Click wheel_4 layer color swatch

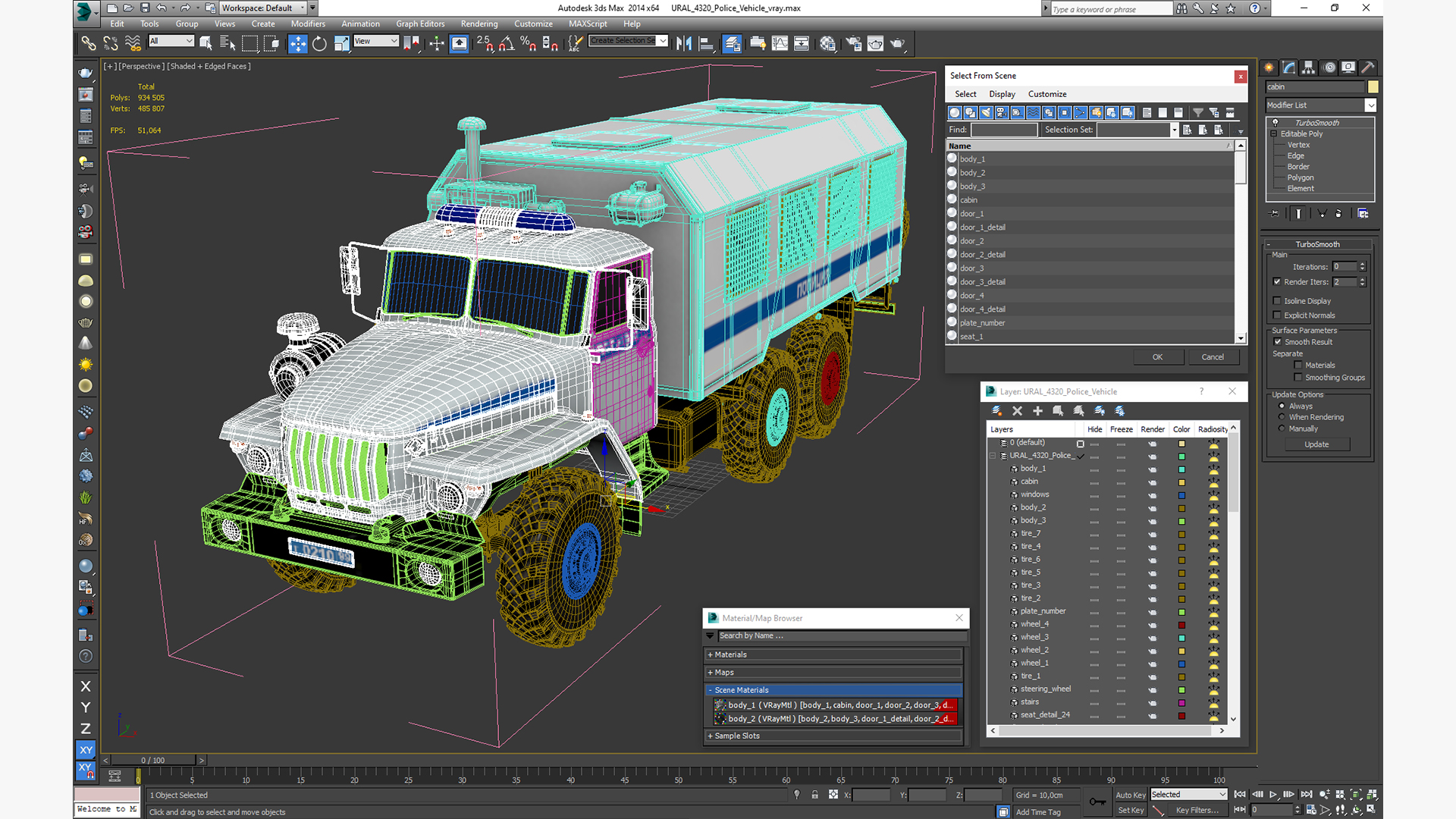point(1181,625)
